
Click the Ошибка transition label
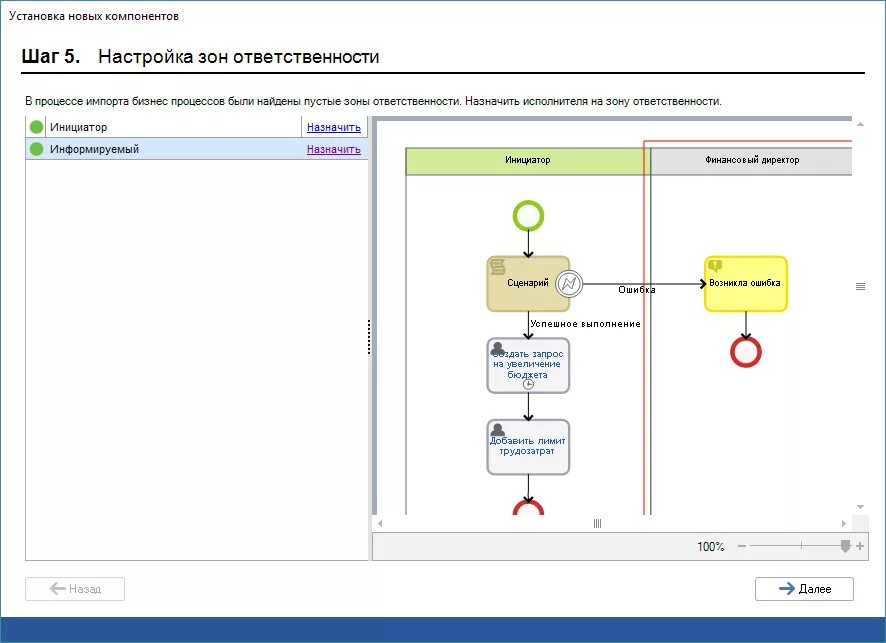tap(637, 290)
